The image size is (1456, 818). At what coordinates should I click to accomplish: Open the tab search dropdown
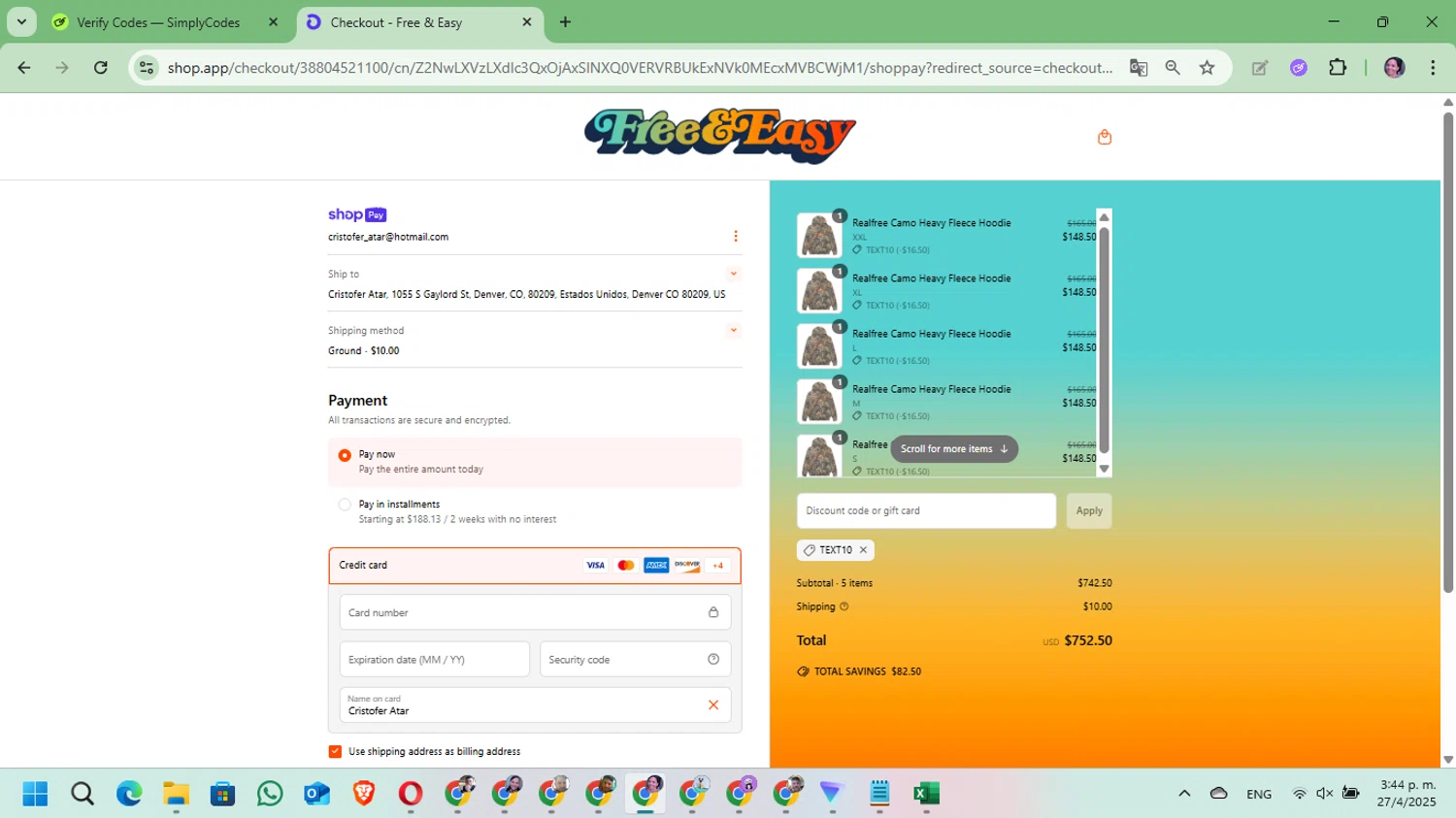pos(21,22)
